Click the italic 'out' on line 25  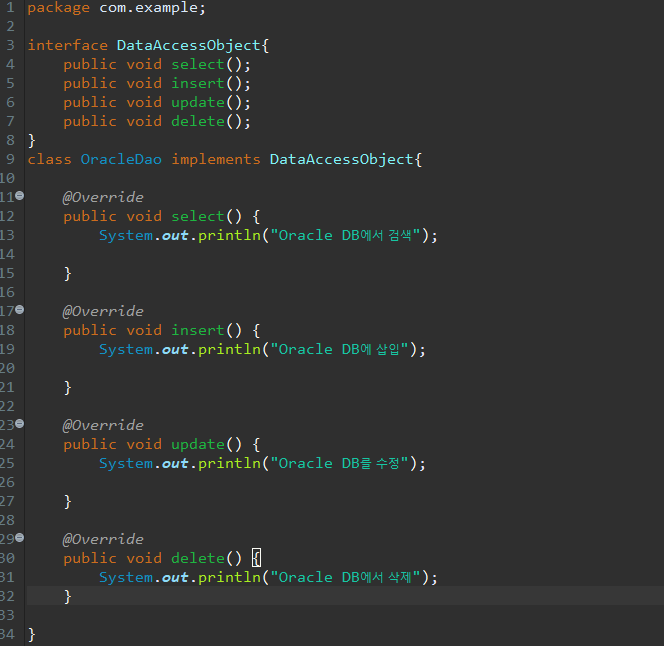pyautogui.click(x=175, y=463)
